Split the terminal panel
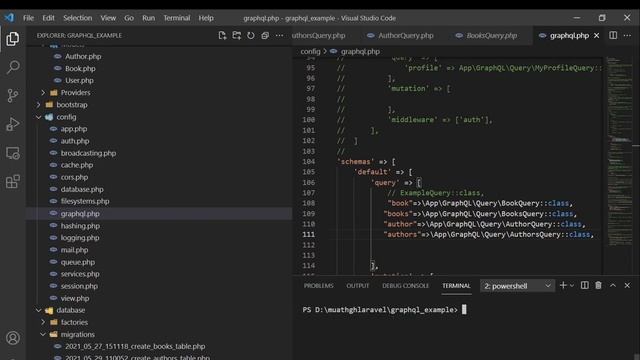640x360 pixels. point(584,286)
